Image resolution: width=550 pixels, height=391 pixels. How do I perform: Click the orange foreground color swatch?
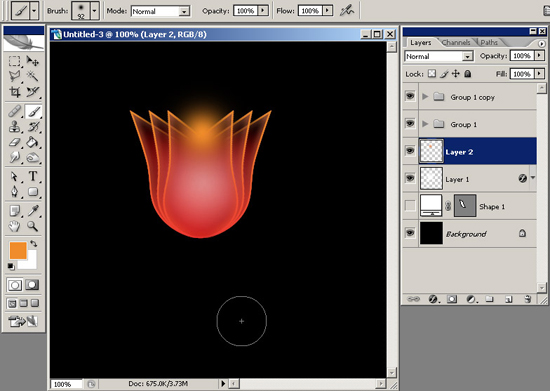[x=18, y=250]
